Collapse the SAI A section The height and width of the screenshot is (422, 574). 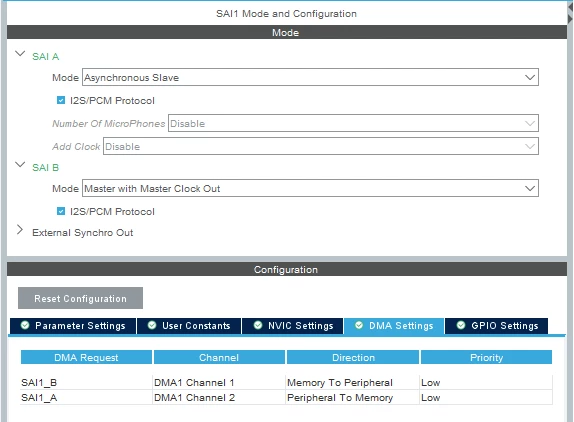click(x=20, y=54)
